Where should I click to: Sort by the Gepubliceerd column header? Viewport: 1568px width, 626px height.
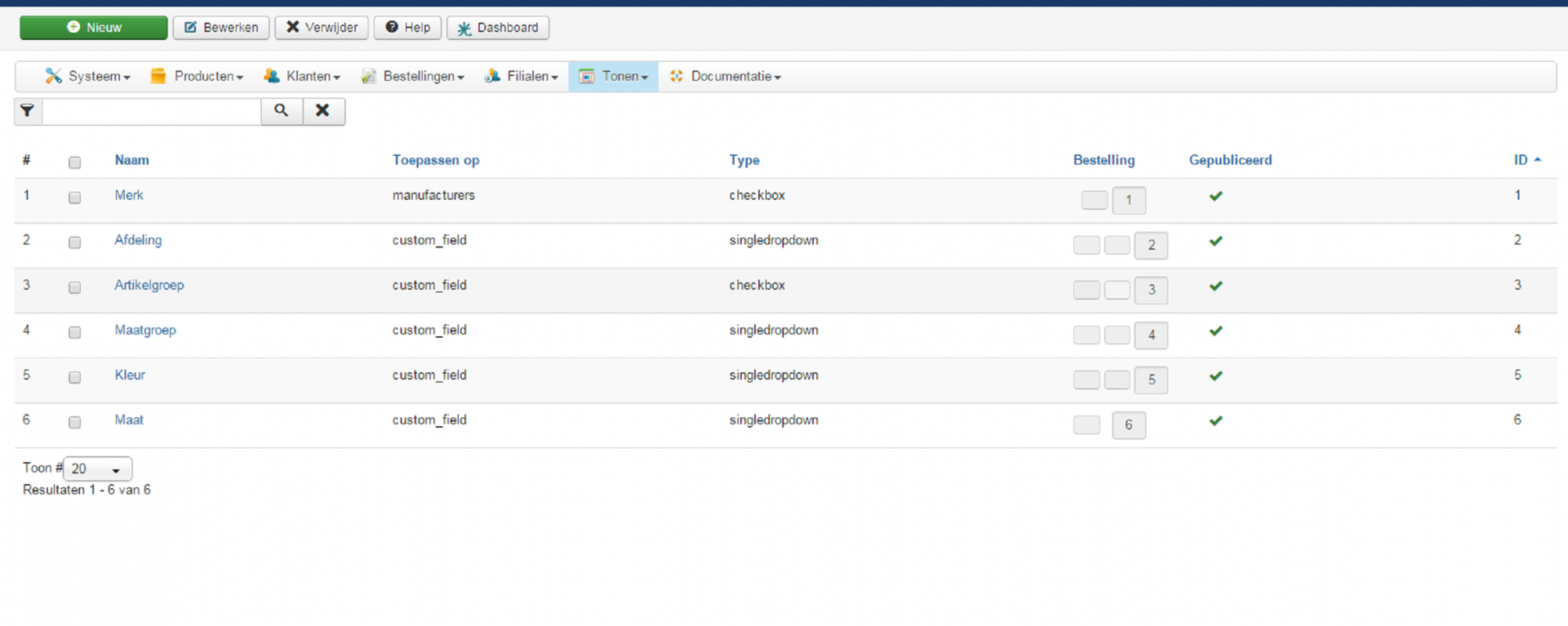1230,160
